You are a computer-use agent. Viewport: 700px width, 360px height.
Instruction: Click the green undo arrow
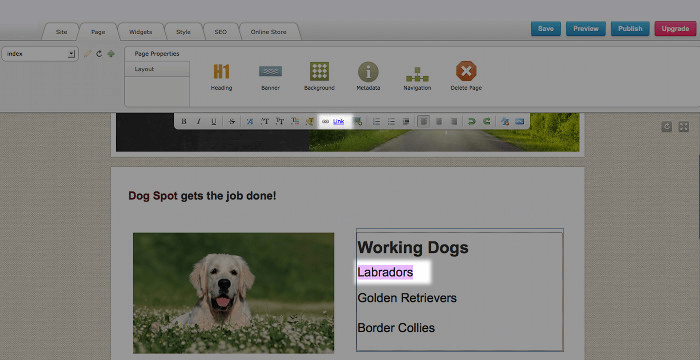[x=472, y=121]
